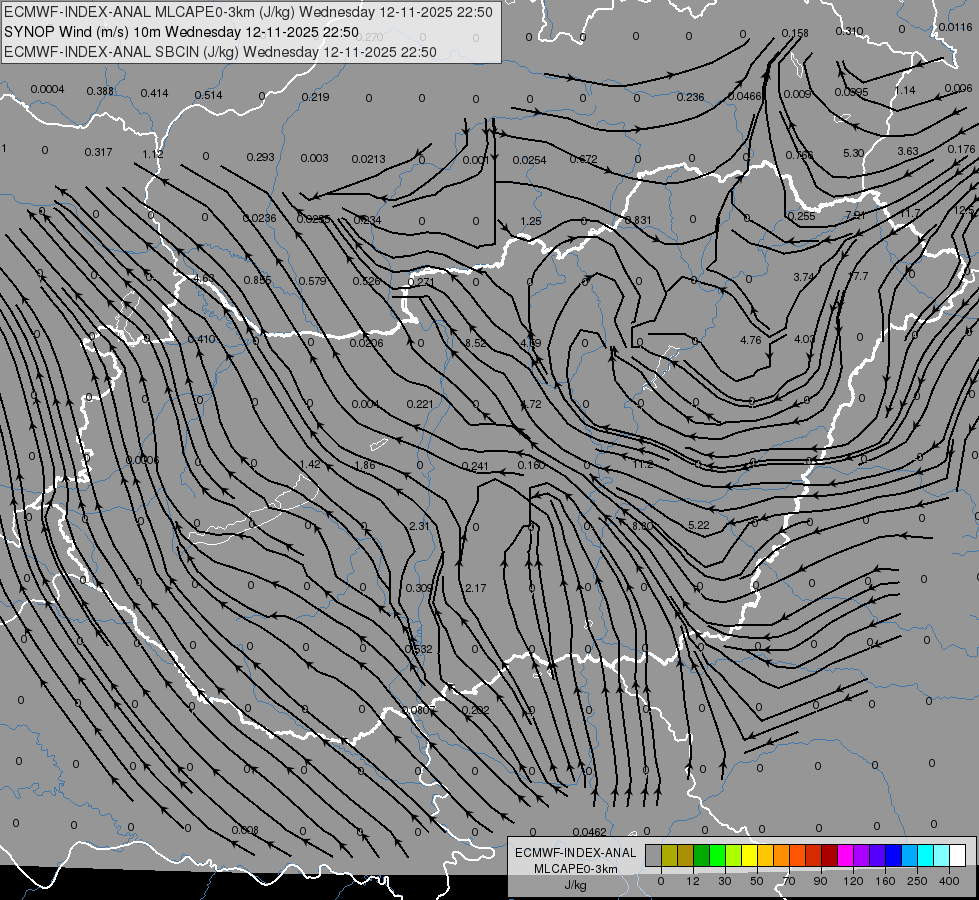Click the map value '17.7'

click(x=858, y=276)
